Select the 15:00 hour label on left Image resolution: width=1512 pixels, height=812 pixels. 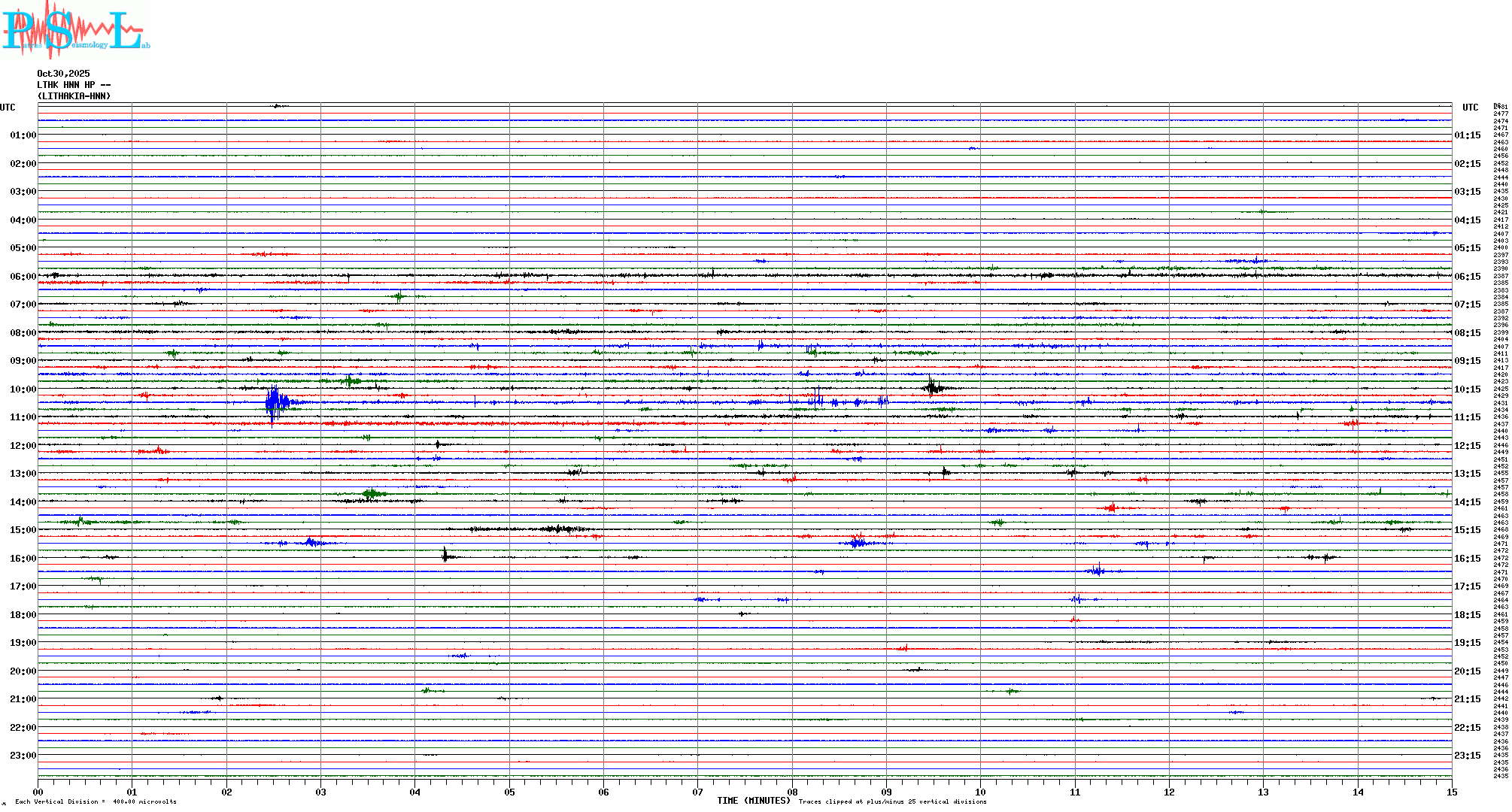point(23,530)
